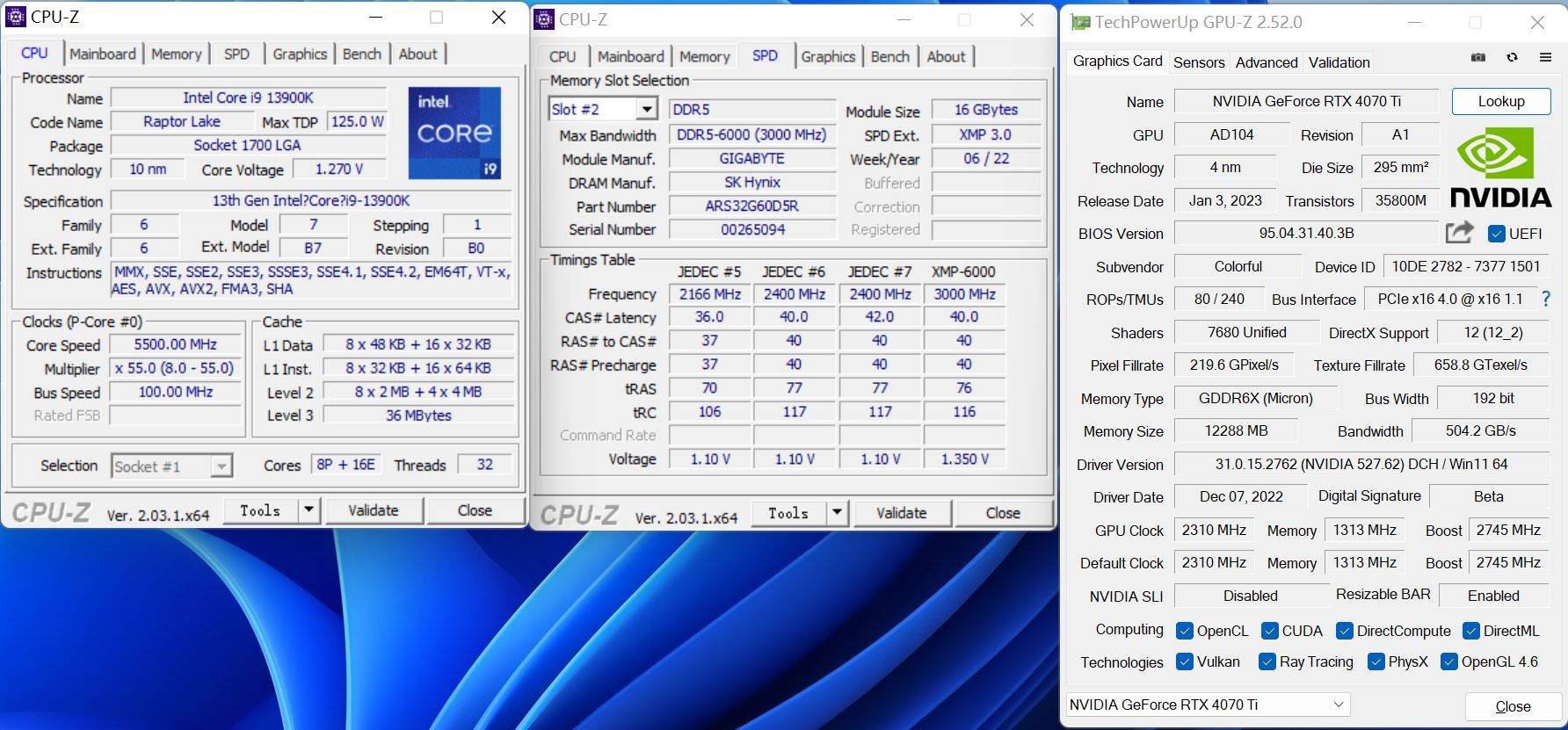Toggle CUDA checkbox
1568x730 pixels.
tap(1269, 631)
